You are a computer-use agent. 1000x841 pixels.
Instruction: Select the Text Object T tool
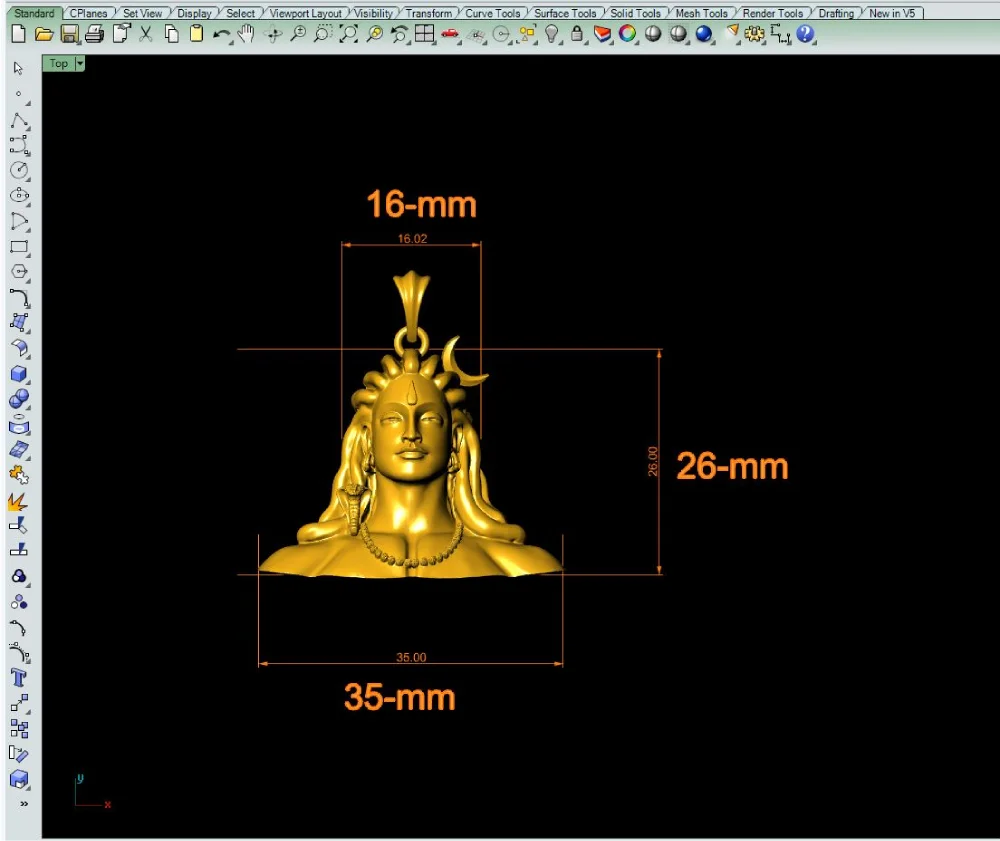coord(19,678)
